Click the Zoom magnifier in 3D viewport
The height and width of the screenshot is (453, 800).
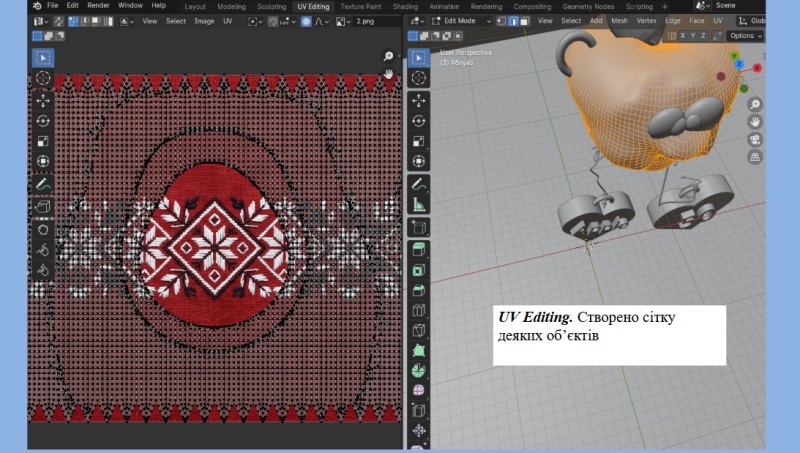754,105
